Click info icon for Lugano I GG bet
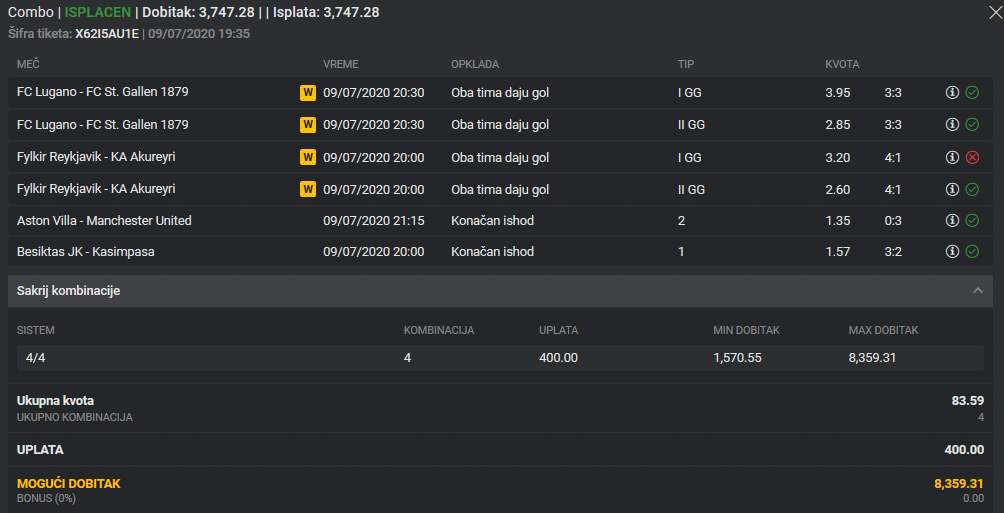The image size is (1004, 513). pyautogui.click(x=952, y=92)
